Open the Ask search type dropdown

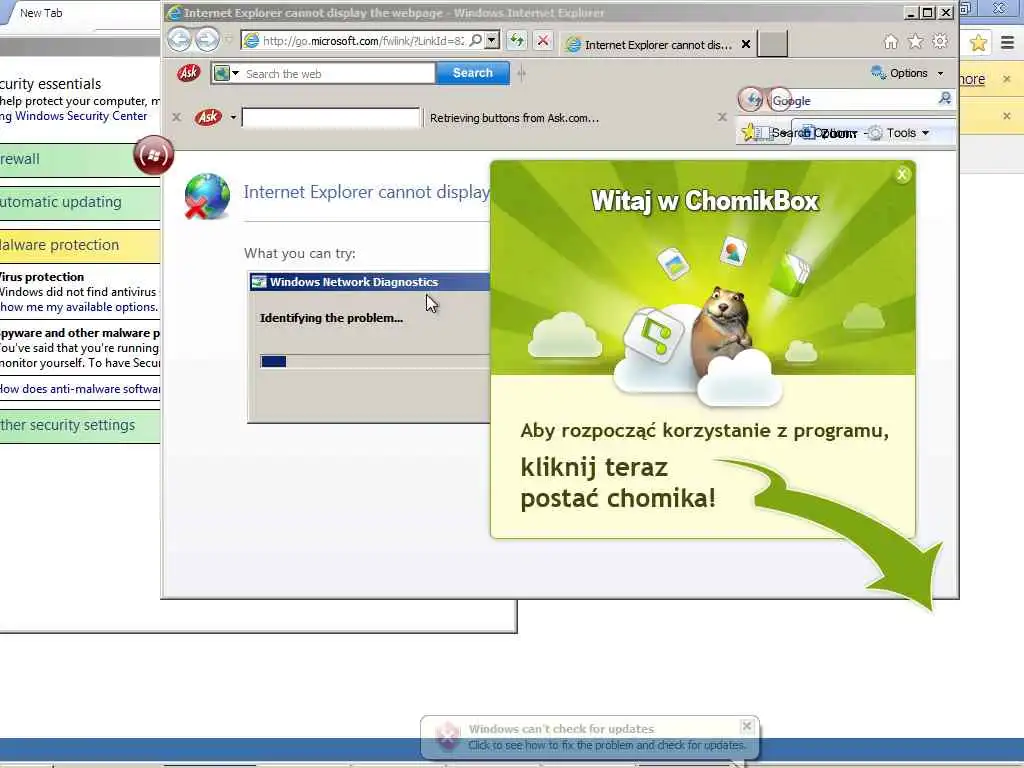pyautogui.click(x=227, y=73)
